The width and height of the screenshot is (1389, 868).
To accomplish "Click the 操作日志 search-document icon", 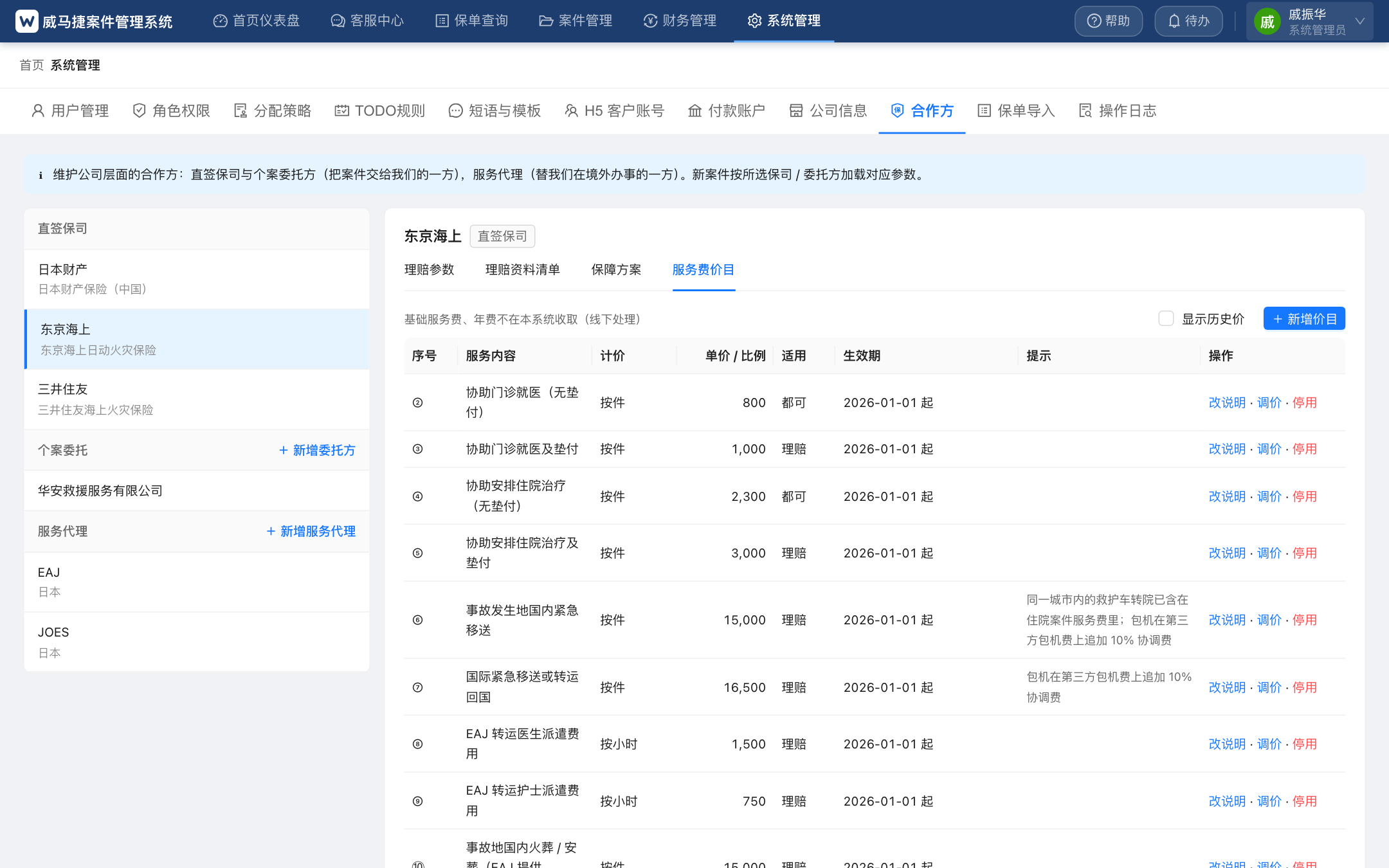I will [1085, 111].
